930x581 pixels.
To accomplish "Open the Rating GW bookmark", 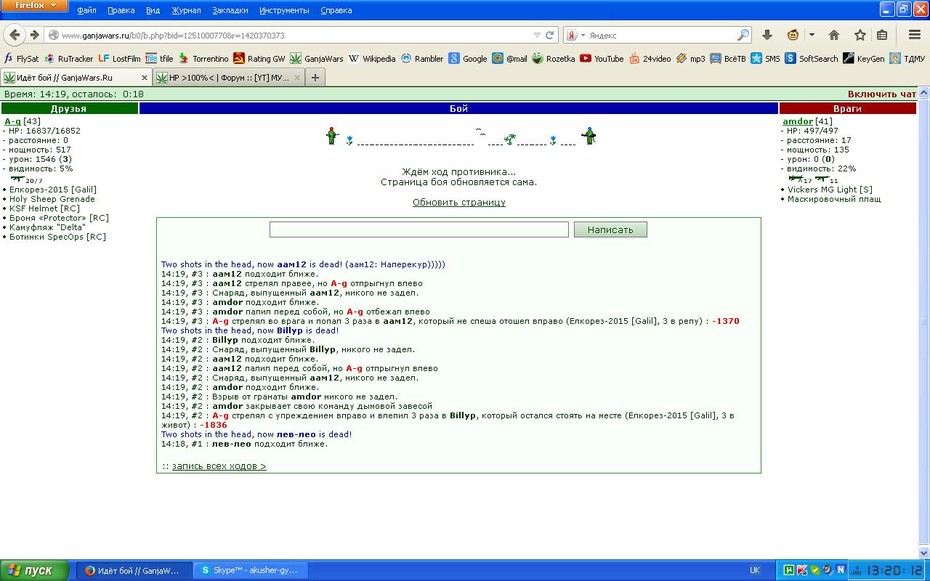I will 260,59.
